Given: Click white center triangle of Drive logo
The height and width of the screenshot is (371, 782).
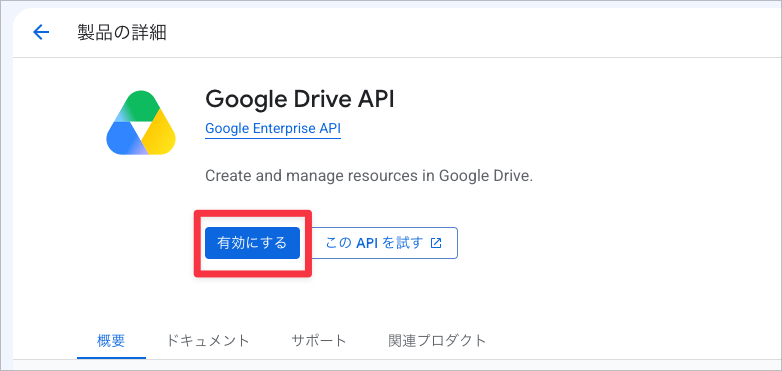Looking at the screenshot, I should click(x=141, y=129).
